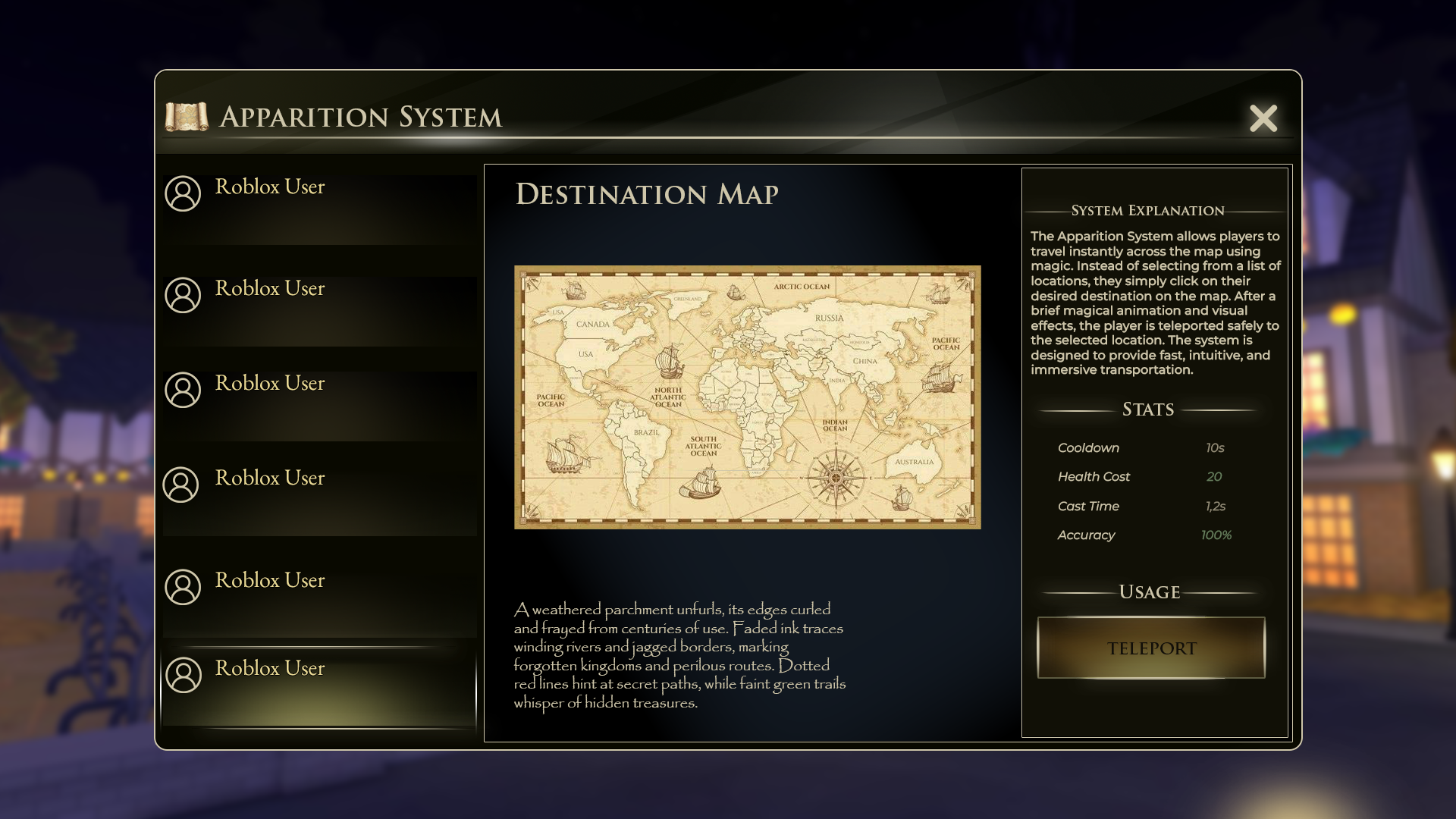Click the Destination Map heading
The height and width of the screenshot is (819, 1456).
(647, 194)
